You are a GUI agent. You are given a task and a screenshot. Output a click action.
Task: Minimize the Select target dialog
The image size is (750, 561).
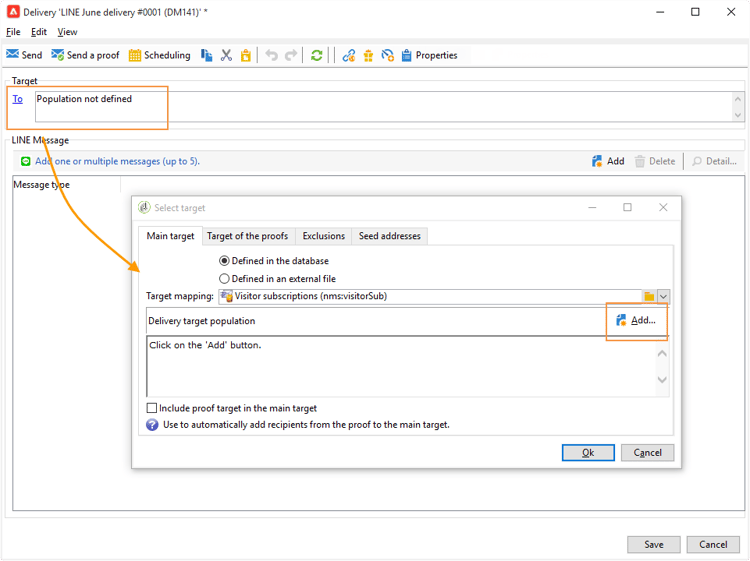pos(592,207)
